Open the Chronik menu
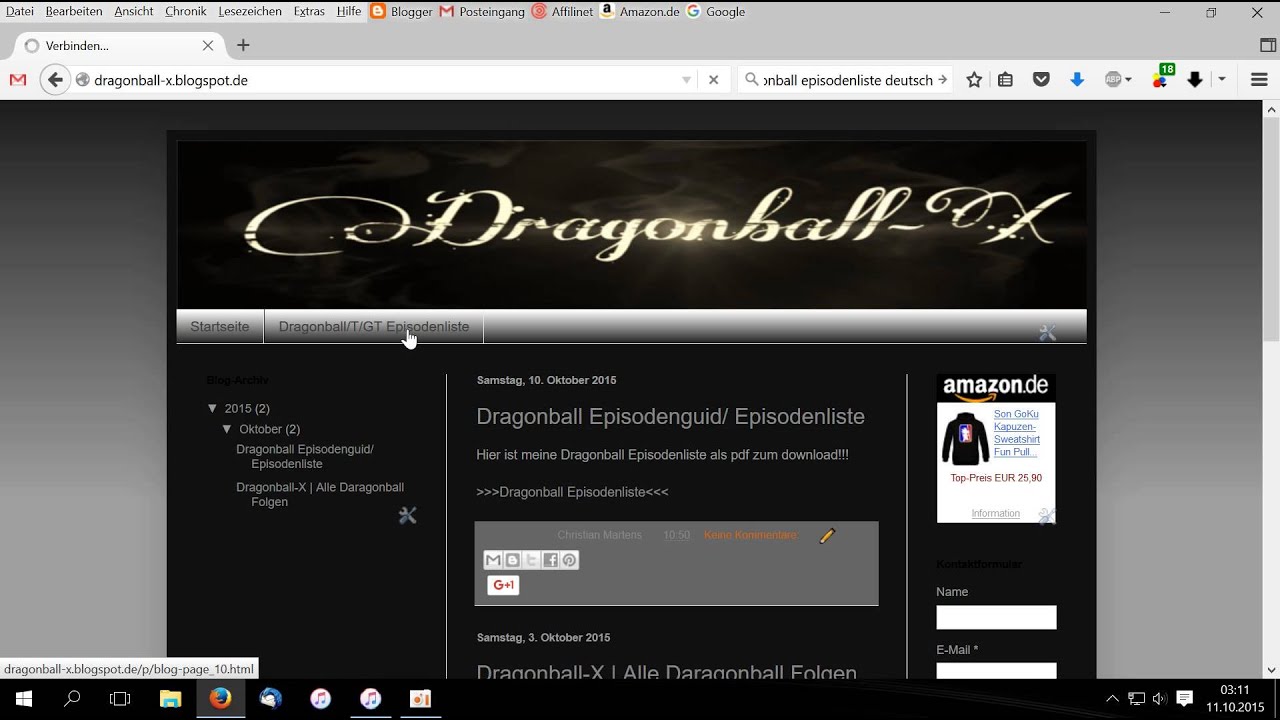This screenshot has height=720, width=1280. [186, 11]
